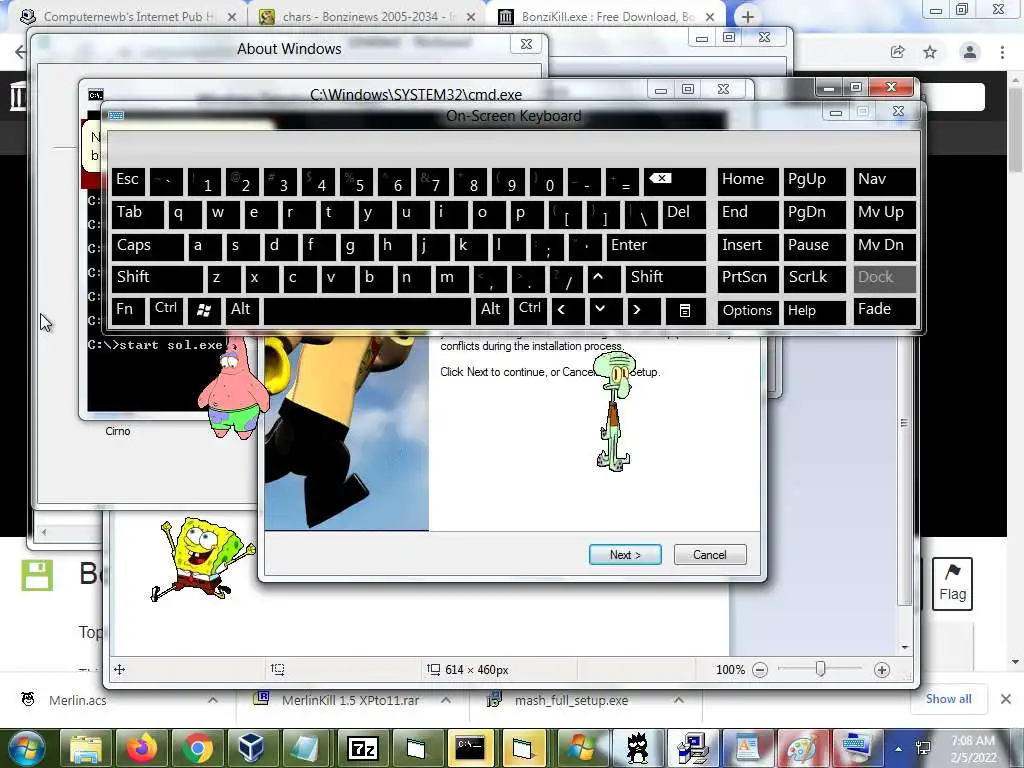Toggle the Nav key on On-Screen Keyboard
The width and height of the screenshot is (1024, 768).
click(x=884, y=182)
